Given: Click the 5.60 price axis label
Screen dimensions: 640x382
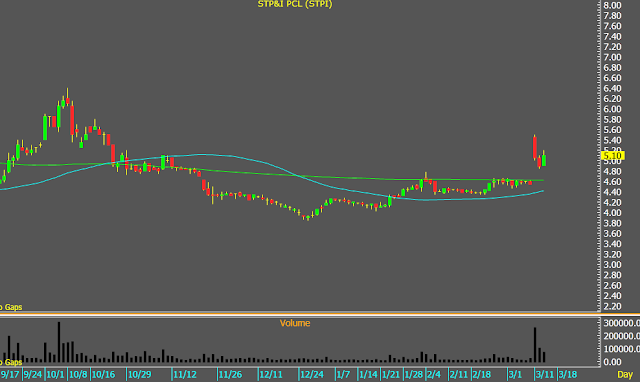Looking at the screenshot, I should [612, 130].
